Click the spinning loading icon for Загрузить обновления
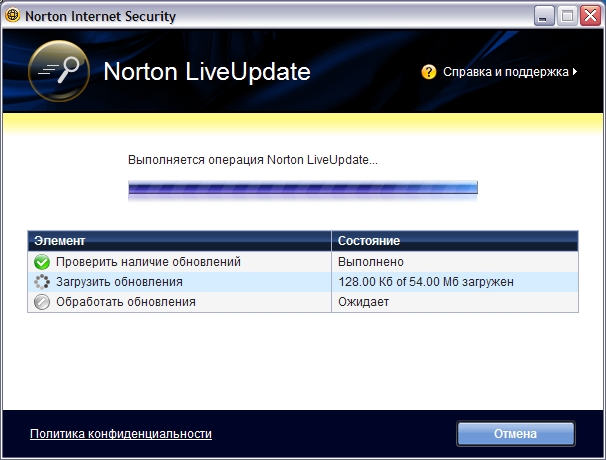Screen dimensions: 606x460 point(42,282)
